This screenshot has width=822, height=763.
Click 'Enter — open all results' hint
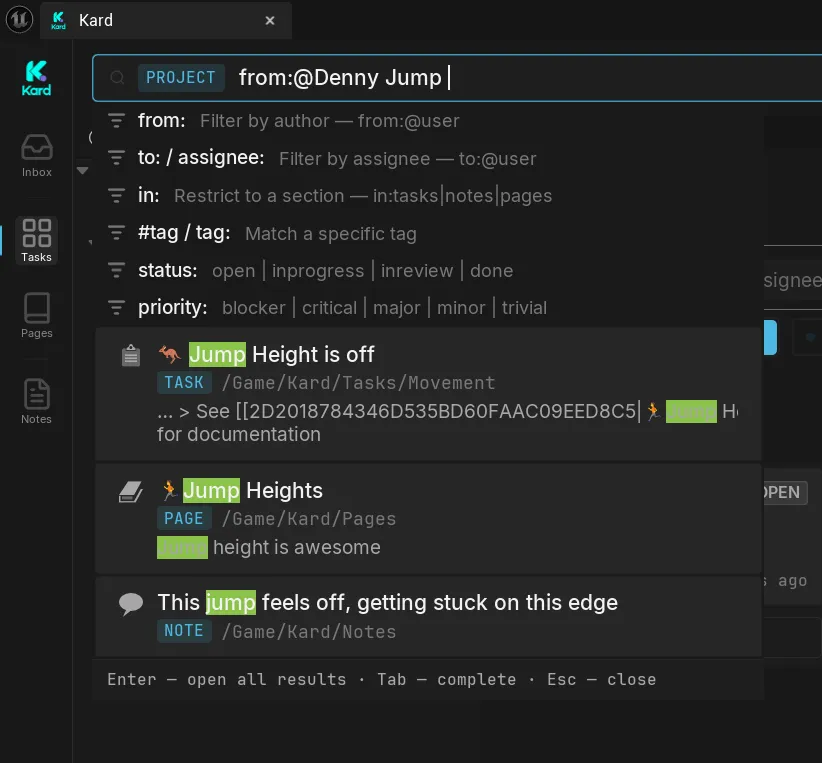pos(226,679)
